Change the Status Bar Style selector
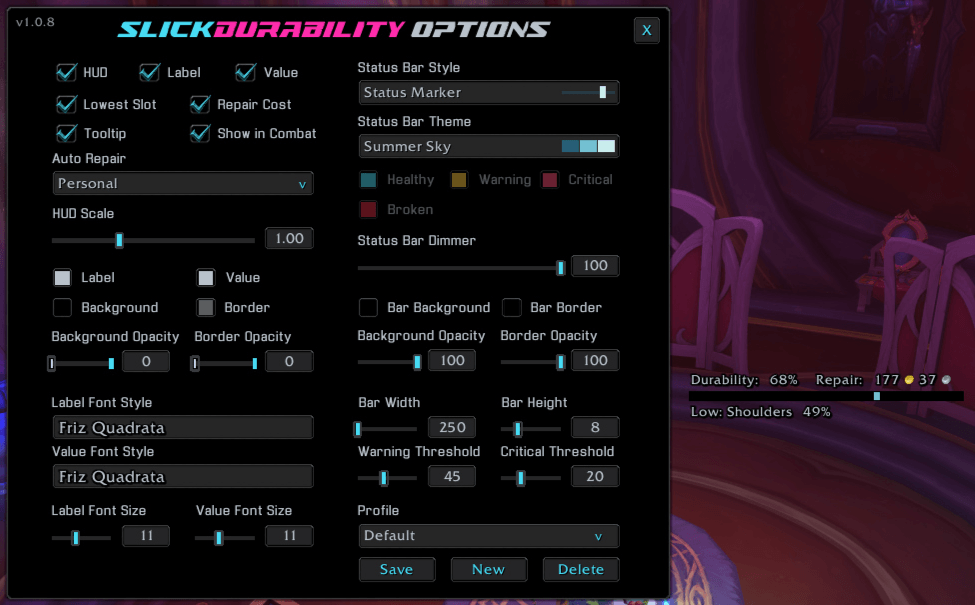The width and height of the screenshot is (975, 605). pos(489,93)
